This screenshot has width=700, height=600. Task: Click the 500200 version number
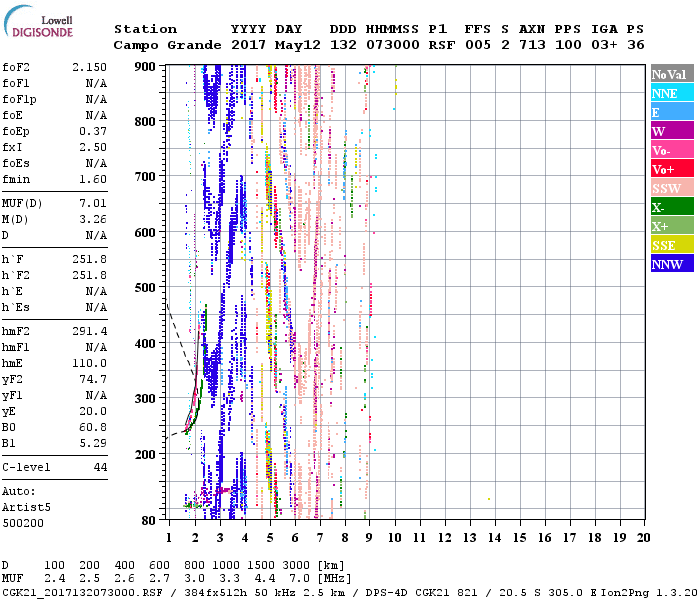pos(23,523)
